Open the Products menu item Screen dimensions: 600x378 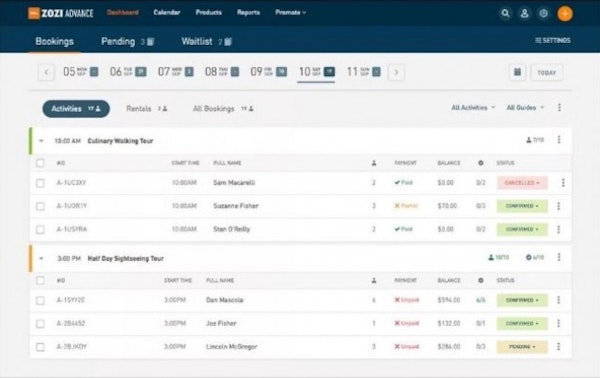[209, 13]
